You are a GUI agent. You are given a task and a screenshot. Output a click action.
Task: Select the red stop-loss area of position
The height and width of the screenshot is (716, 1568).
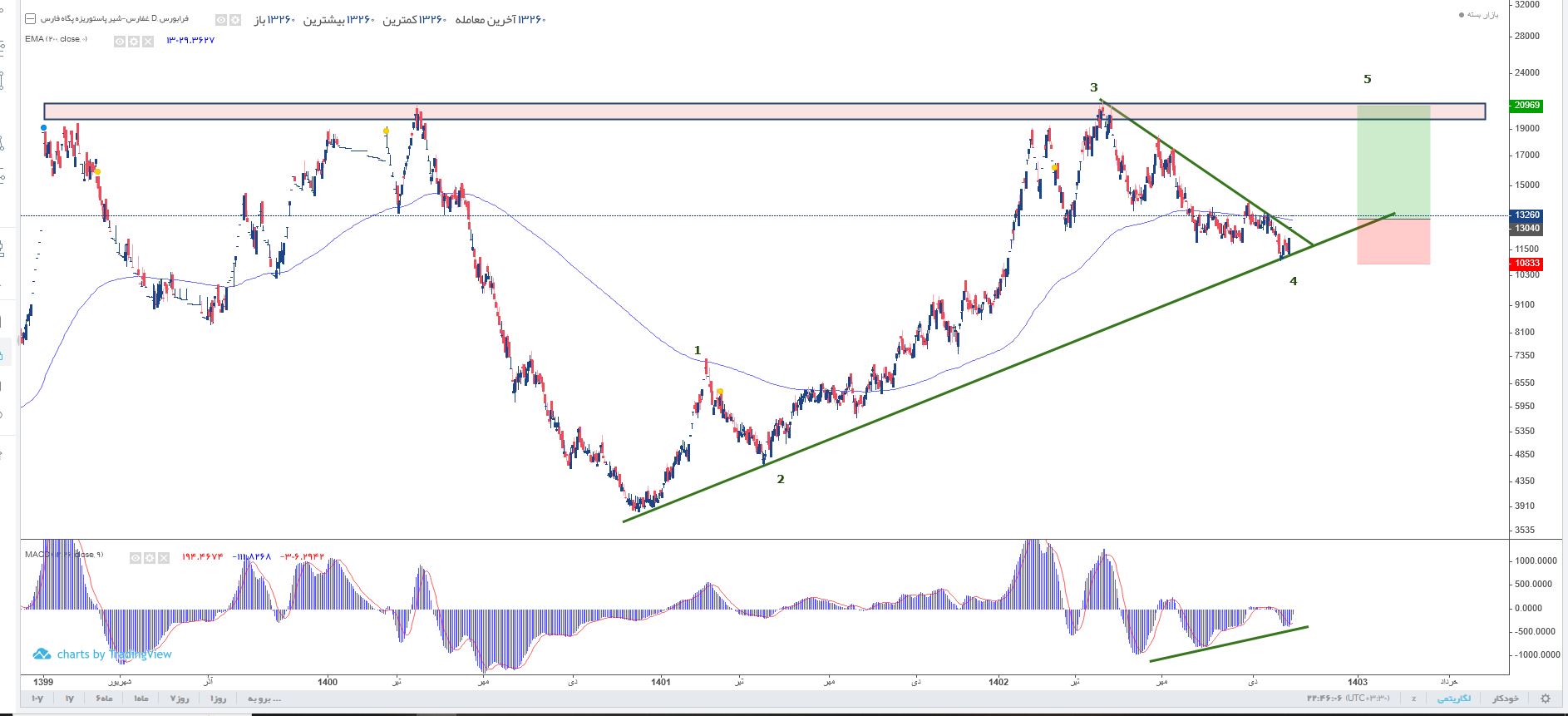tap(1393, 242)
